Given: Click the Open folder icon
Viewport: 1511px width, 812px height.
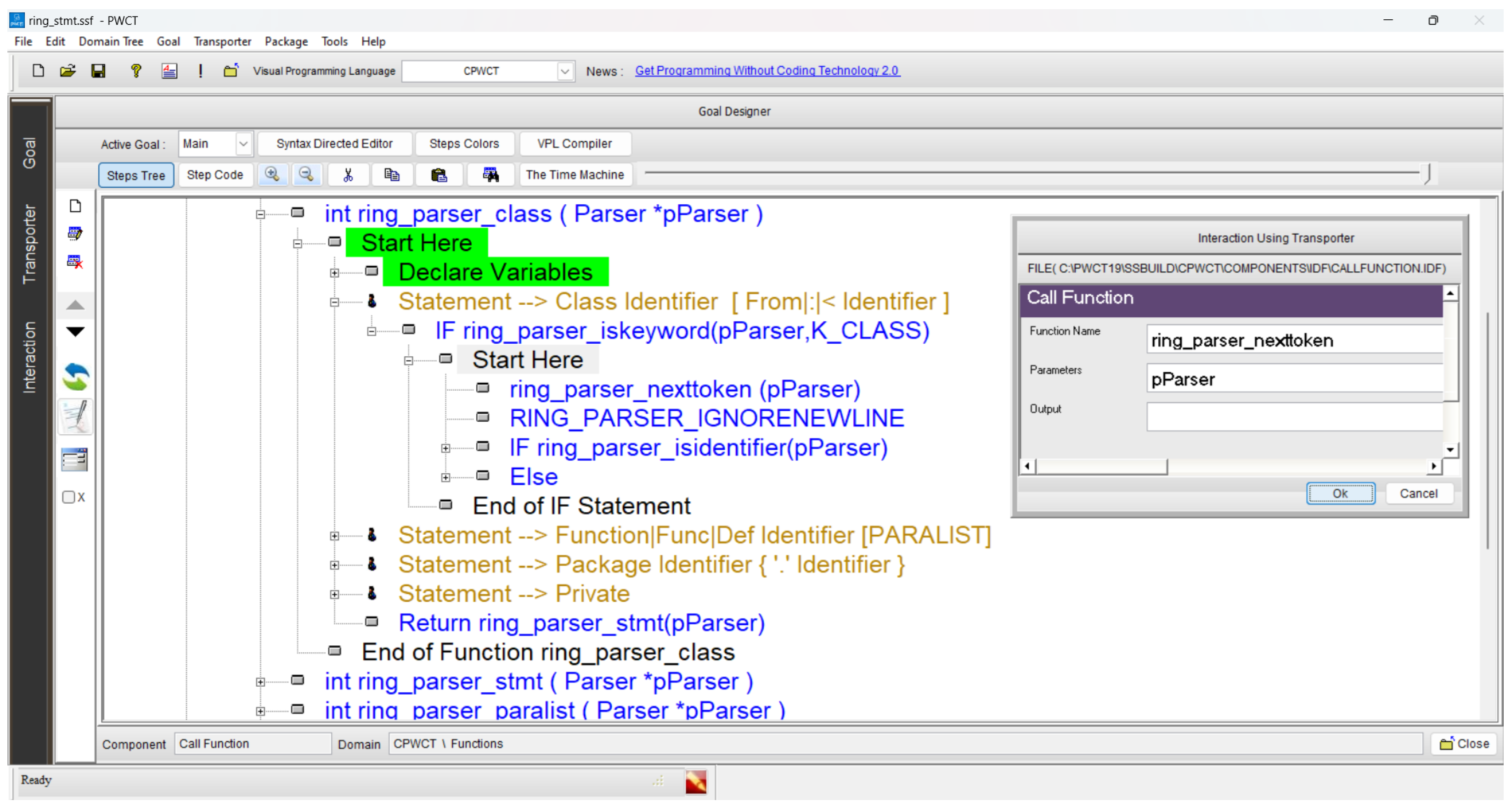Looking at the screenshot, I should (68, 71).
